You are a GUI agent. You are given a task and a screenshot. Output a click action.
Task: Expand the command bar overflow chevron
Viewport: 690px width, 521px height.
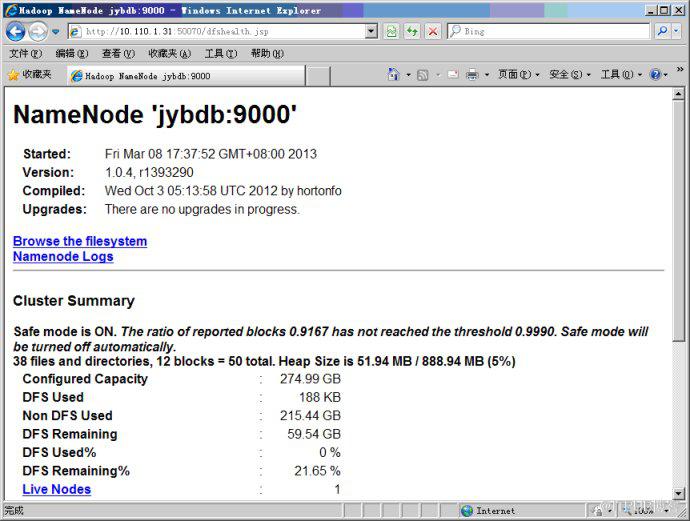click(680, 69)
